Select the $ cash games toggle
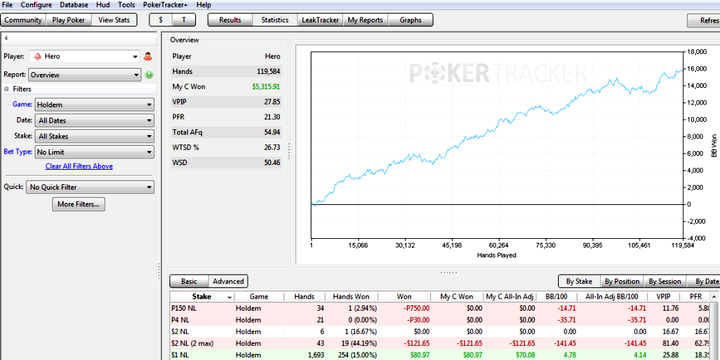720x360 pixels. 161,20
